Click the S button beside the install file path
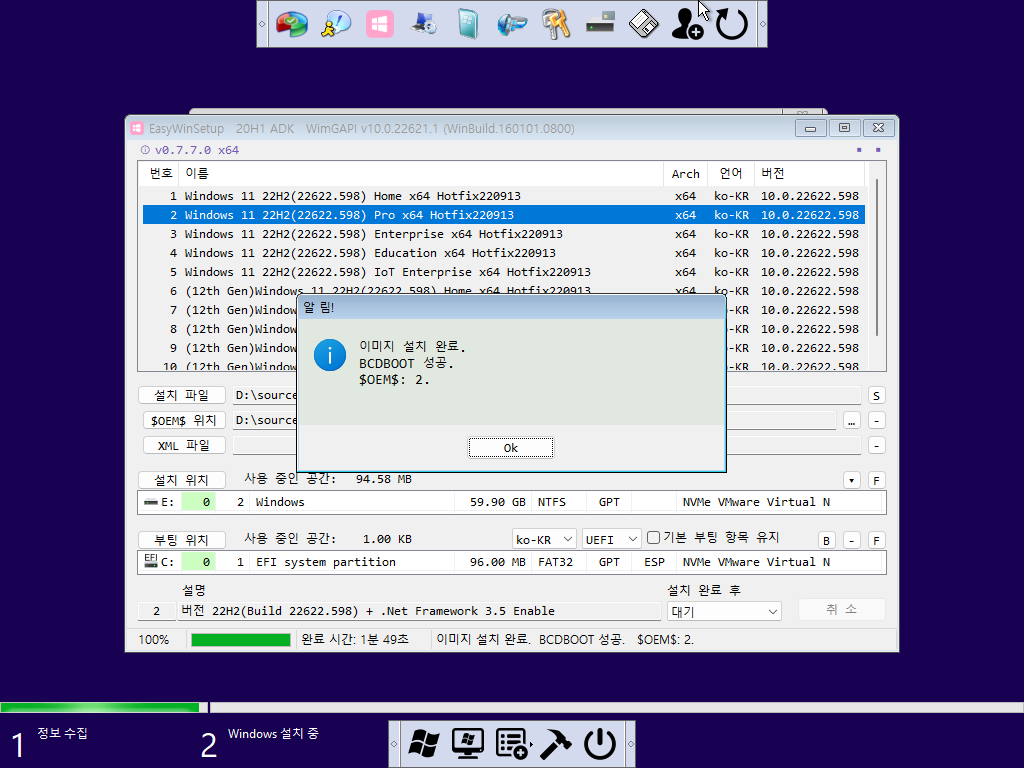Image resolution: width=1024 pixels, height=768 pixels. tap(876, 396)
